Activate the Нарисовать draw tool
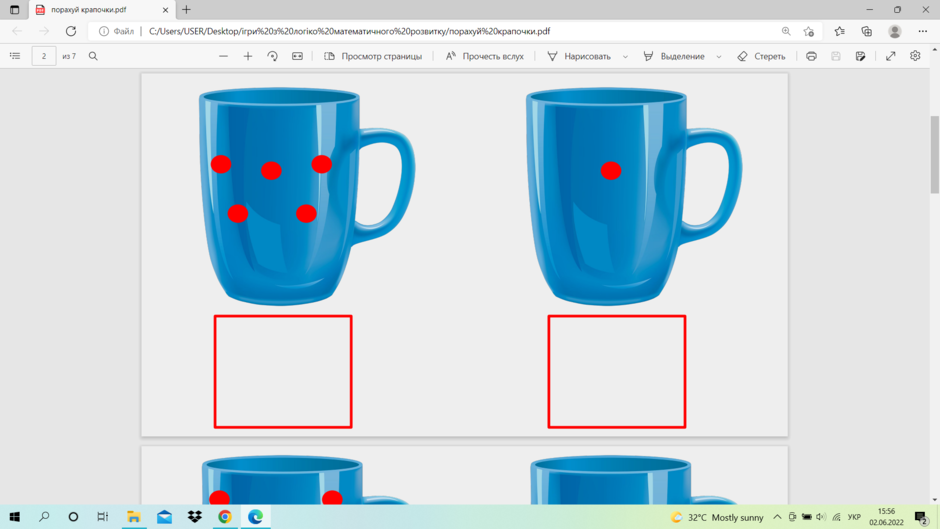The height and width of the screenshot is (529, 940). [579, 56]
